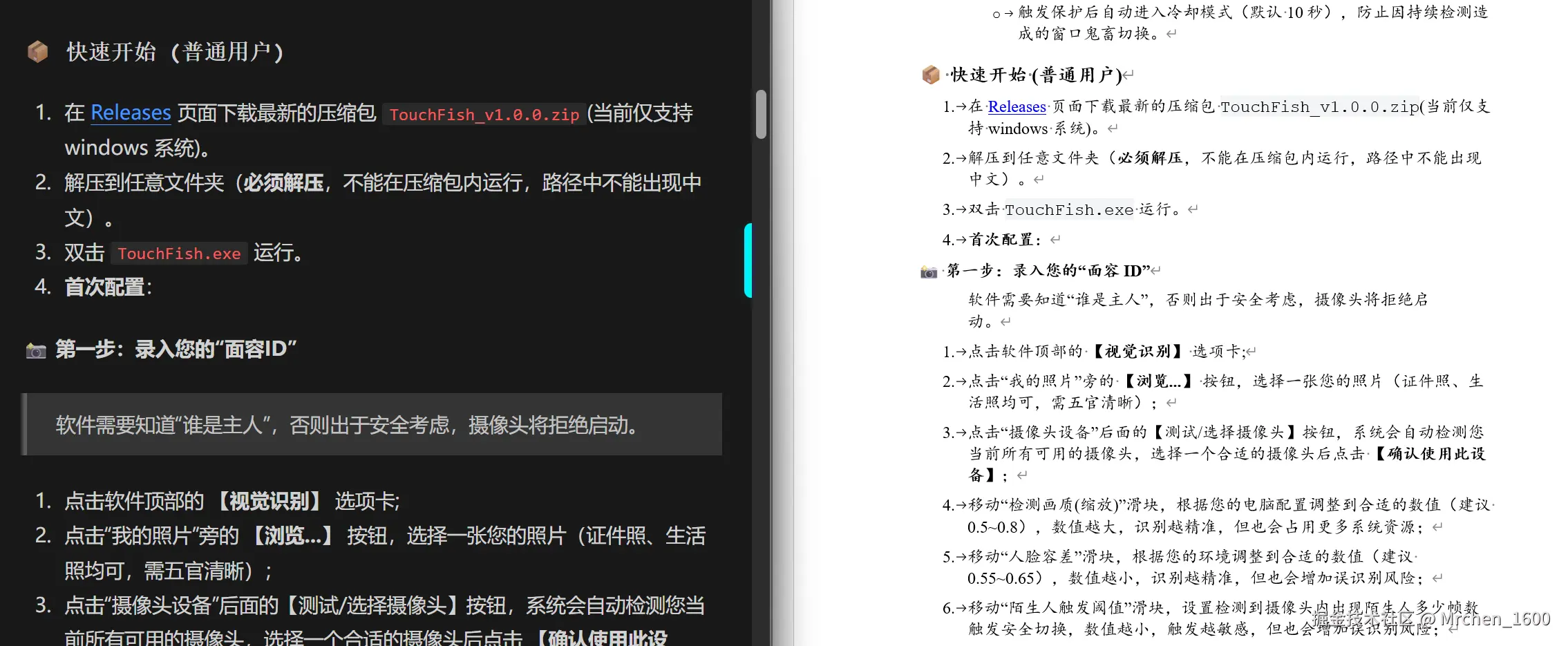This screenshot has width=1568, height=646.
Task: Click bold "【浏览...】" in dark preview
Action: [x=292, y=535]
